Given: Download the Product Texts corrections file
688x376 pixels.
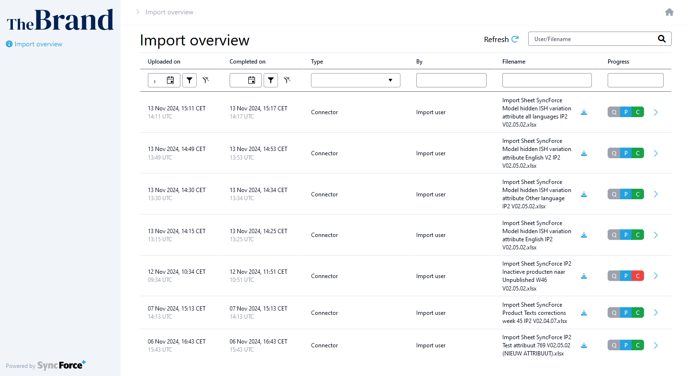Looking at the screenshot, I should point(584,313).
